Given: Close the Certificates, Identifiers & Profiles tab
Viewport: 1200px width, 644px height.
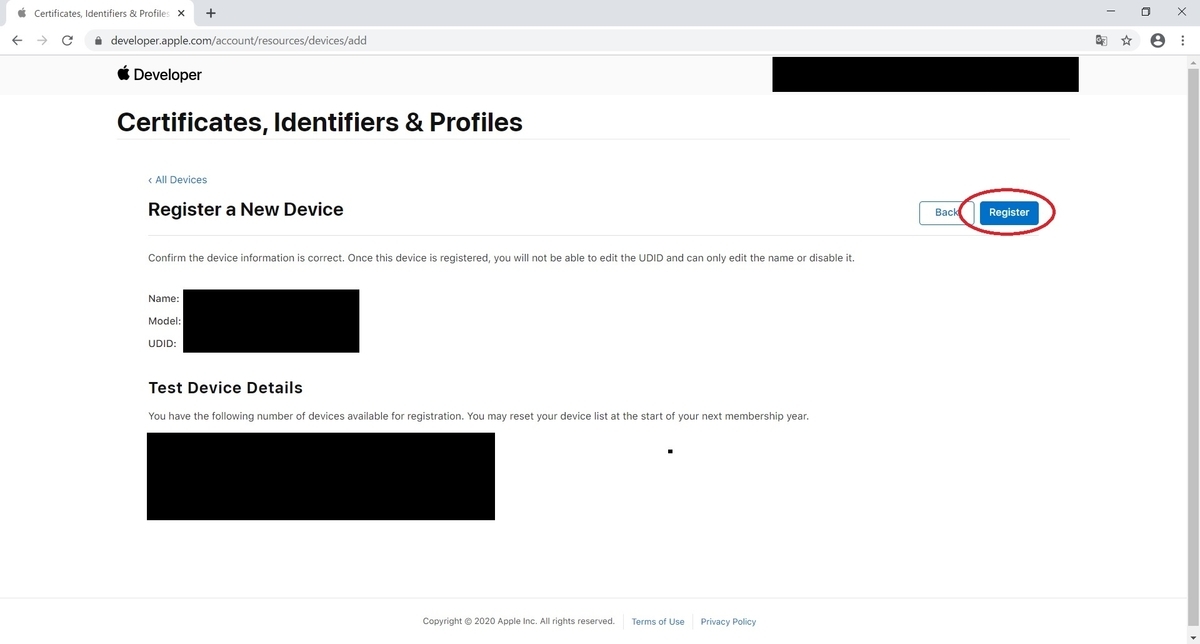Looking at the screenshot, I should coord(181,14).
